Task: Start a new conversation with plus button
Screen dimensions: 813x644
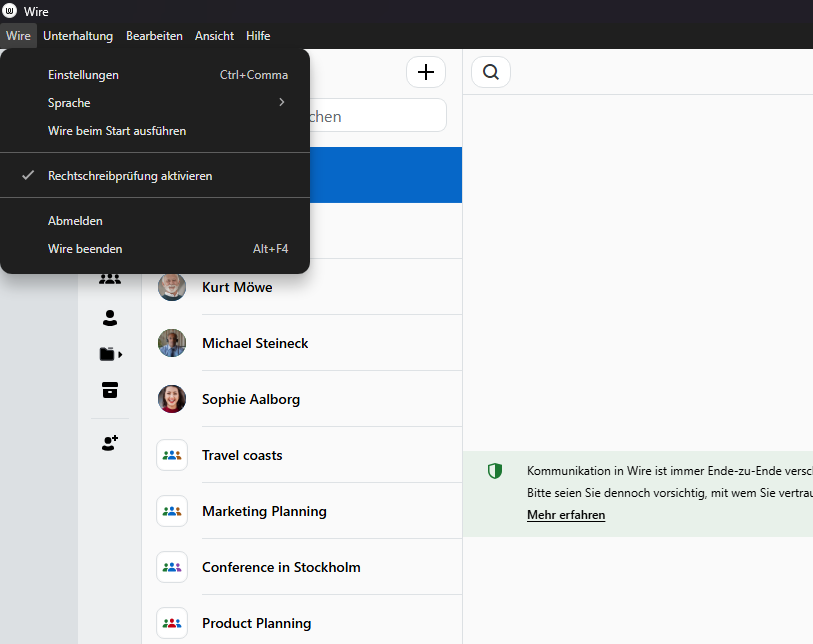Action: pos(426,72)
